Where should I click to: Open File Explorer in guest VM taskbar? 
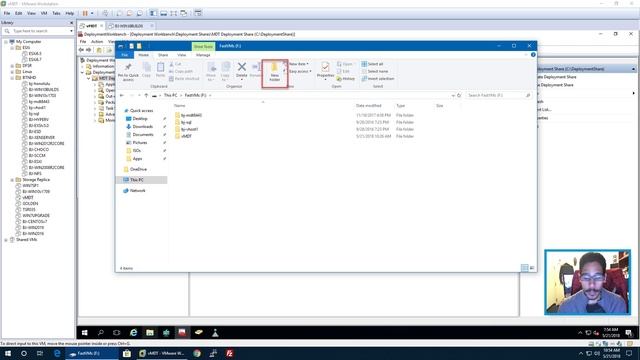coord(150,333)
